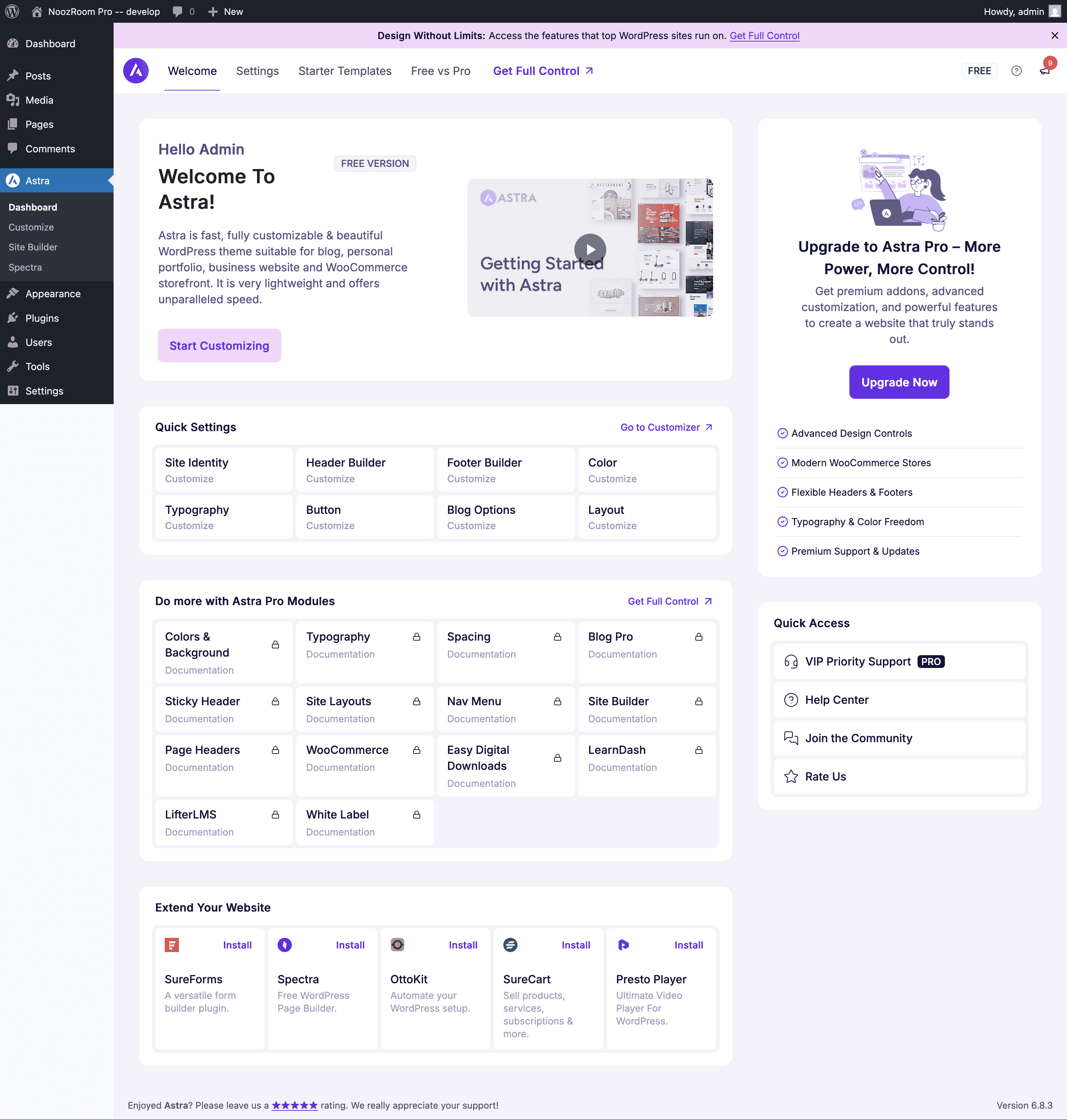This screenshot has width=1067, height=1120.
Task: Click the WordPress logo in the admin bar
Action: 12,11
